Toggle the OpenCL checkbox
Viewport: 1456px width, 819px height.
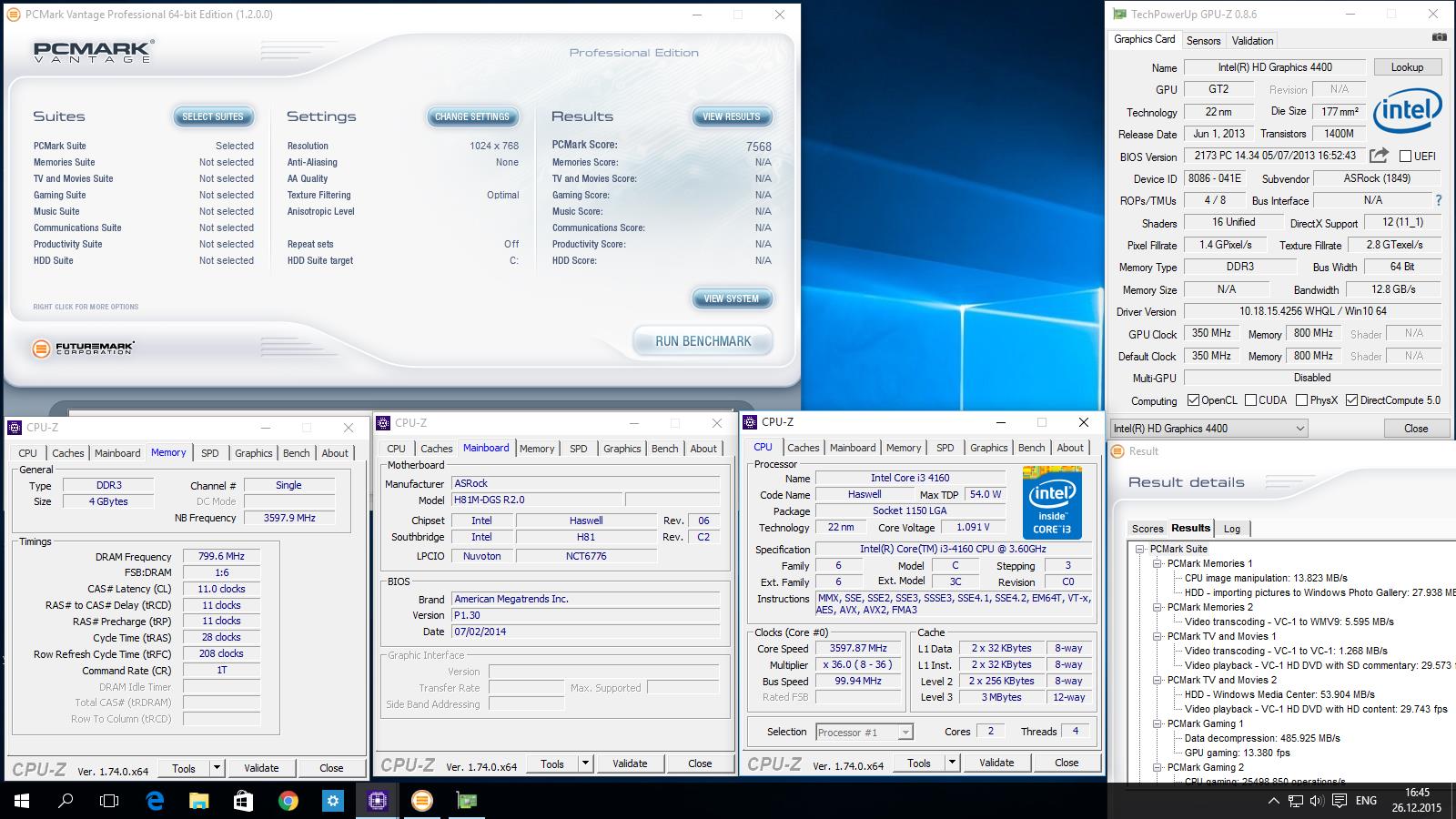coord(1193,400)
